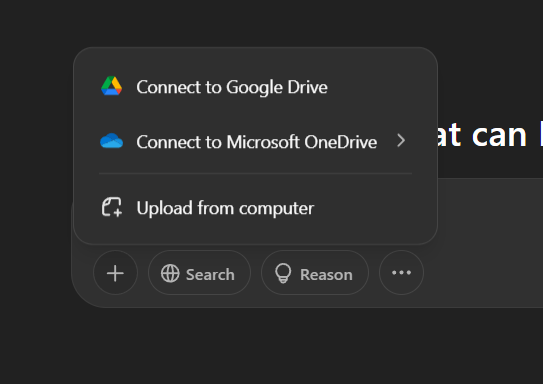This screenshot has width=543, height=384.
Task: Toggle the Search web option
Action: [x=199, y=273]
